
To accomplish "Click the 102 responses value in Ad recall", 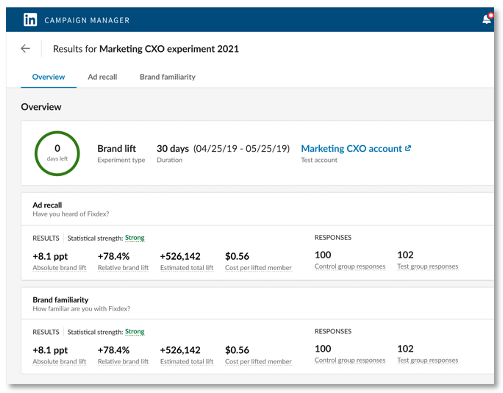I will click(x=405, y=255).
